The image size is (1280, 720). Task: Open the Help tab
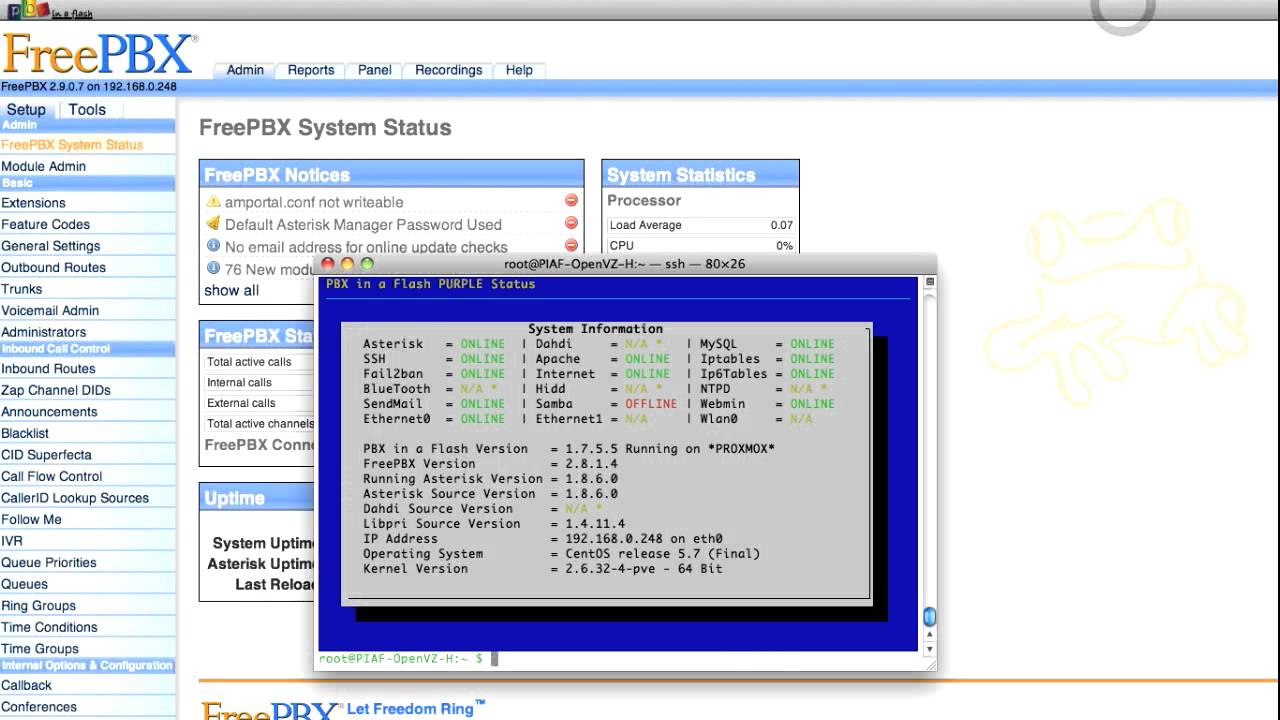point(519,70)
